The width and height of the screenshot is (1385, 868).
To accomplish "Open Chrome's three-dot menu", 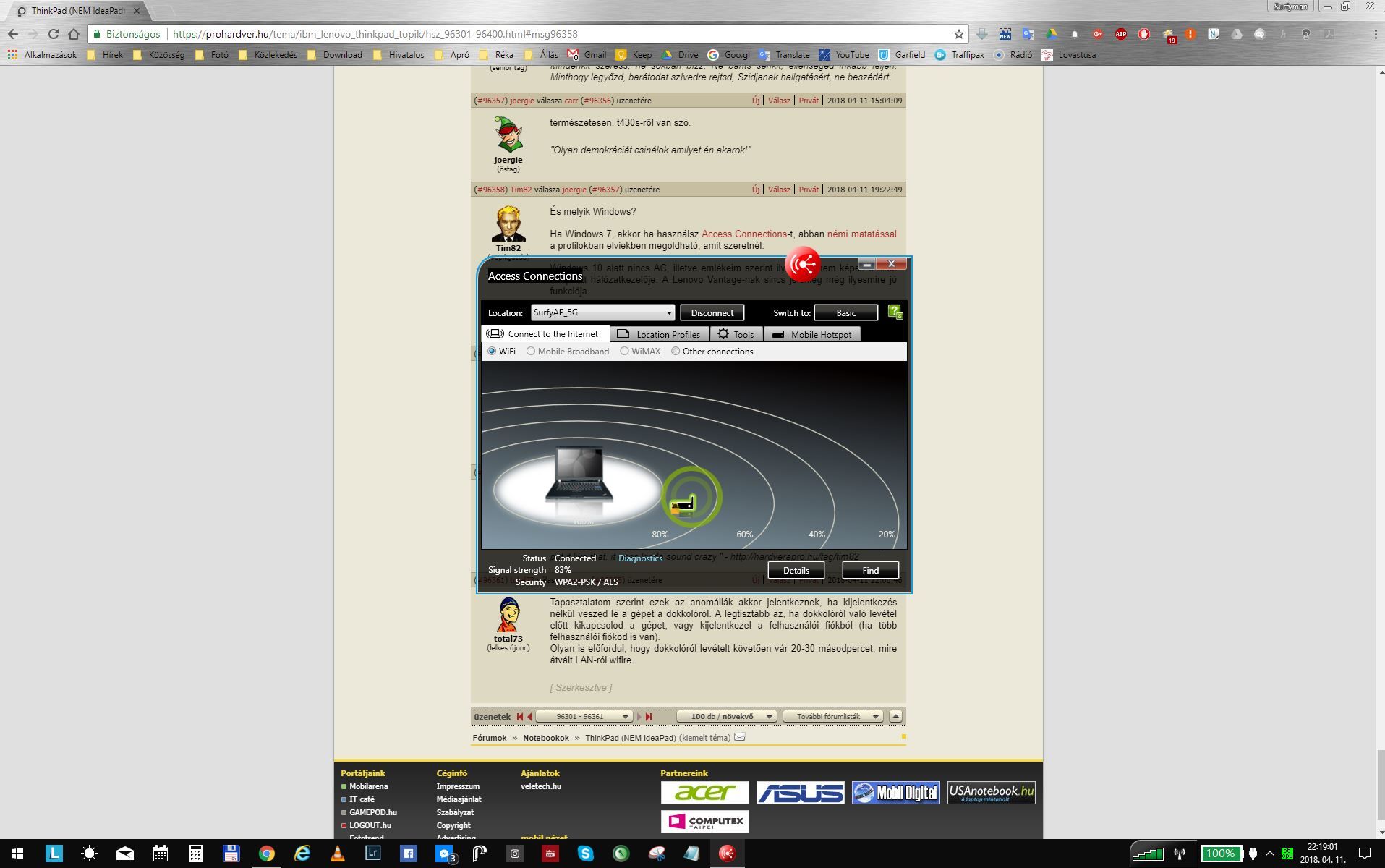I will 1375,34.
